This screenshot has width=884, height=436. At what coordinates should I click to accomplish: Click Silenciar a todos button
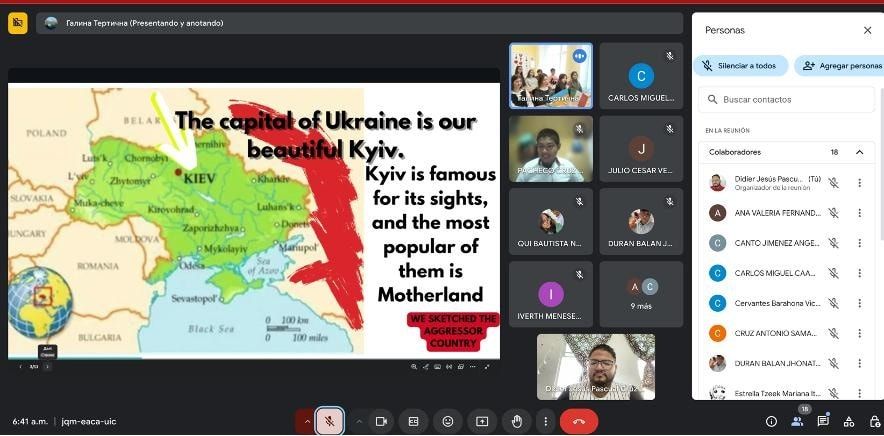coord(740,66)
